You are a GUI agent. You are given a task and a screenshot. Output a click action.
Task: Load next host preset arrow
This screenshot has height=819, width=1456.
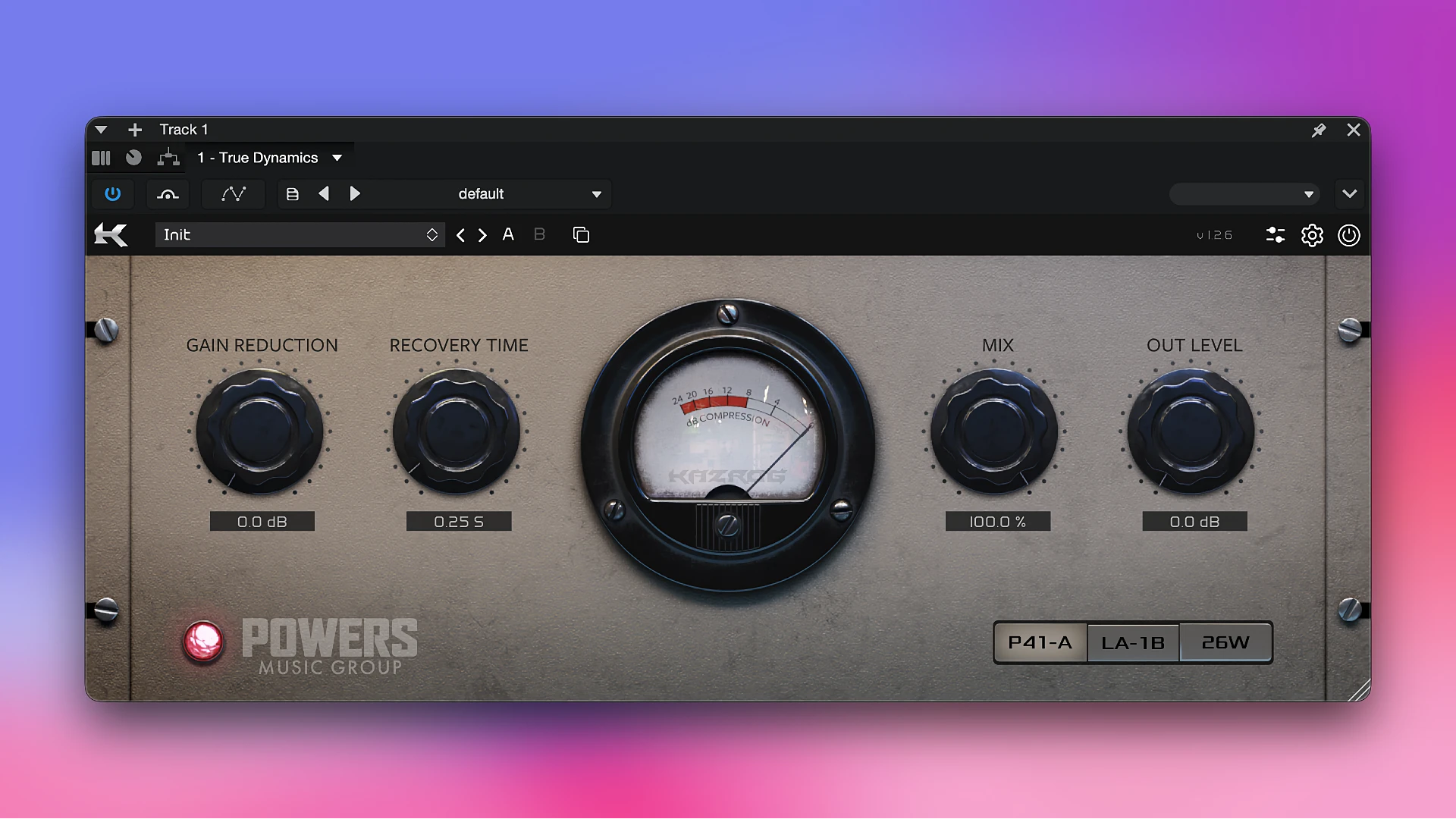click(354, 194)
